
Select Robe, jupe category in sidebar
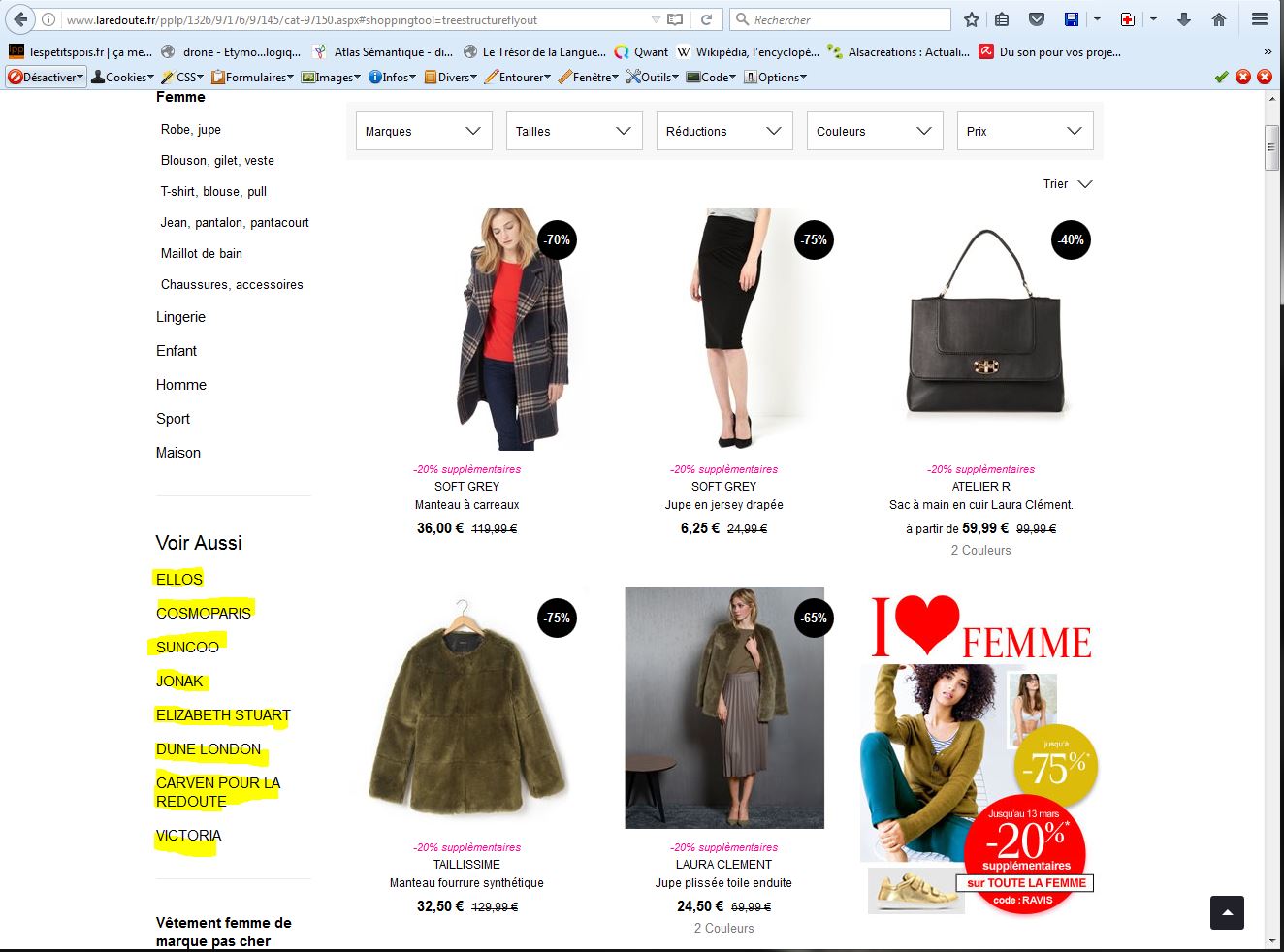click(191, 129)
